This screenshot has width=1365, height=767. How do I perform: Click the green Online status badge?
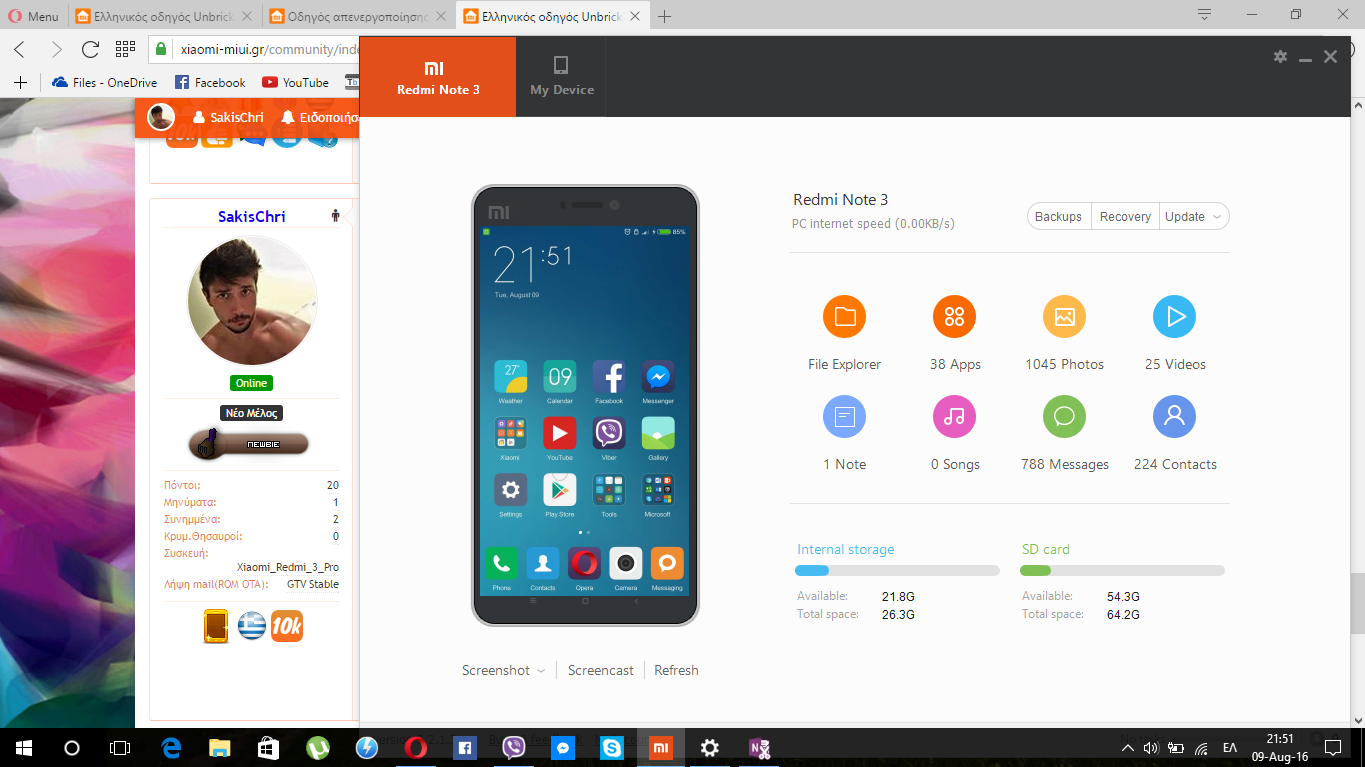point(252,383)
